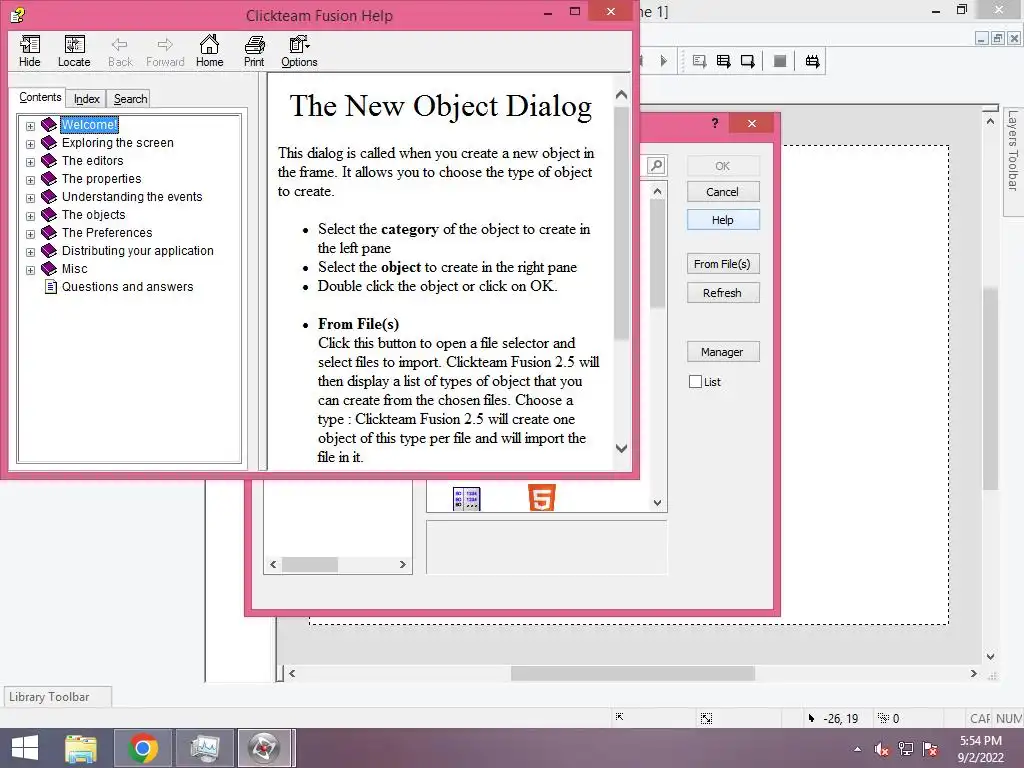The width and height of the screenshot is (1024, 768).
Task: Switch to the Index tab
Action: [x=86, y=99]
